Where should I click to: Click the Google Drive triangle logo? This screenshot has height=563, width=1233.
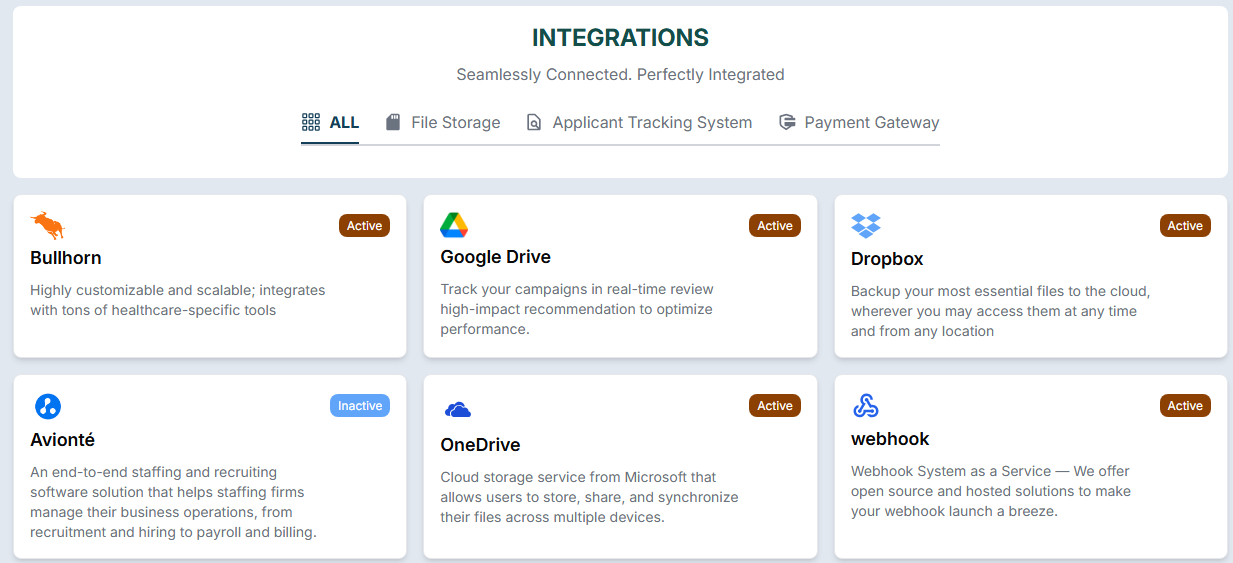(454, 225)
